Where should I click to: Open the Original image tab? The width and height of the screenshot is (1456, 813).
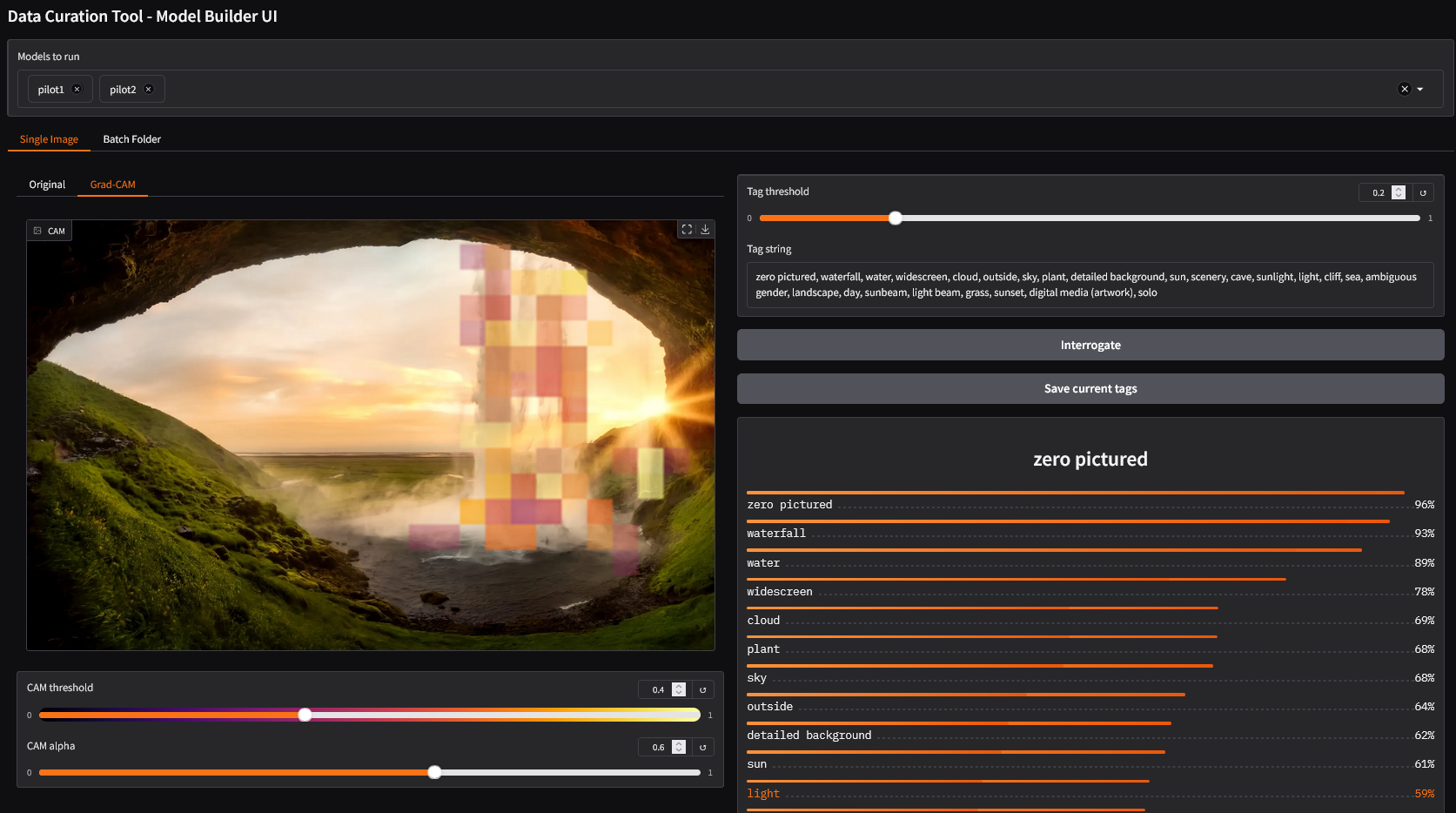pos(47,184)
